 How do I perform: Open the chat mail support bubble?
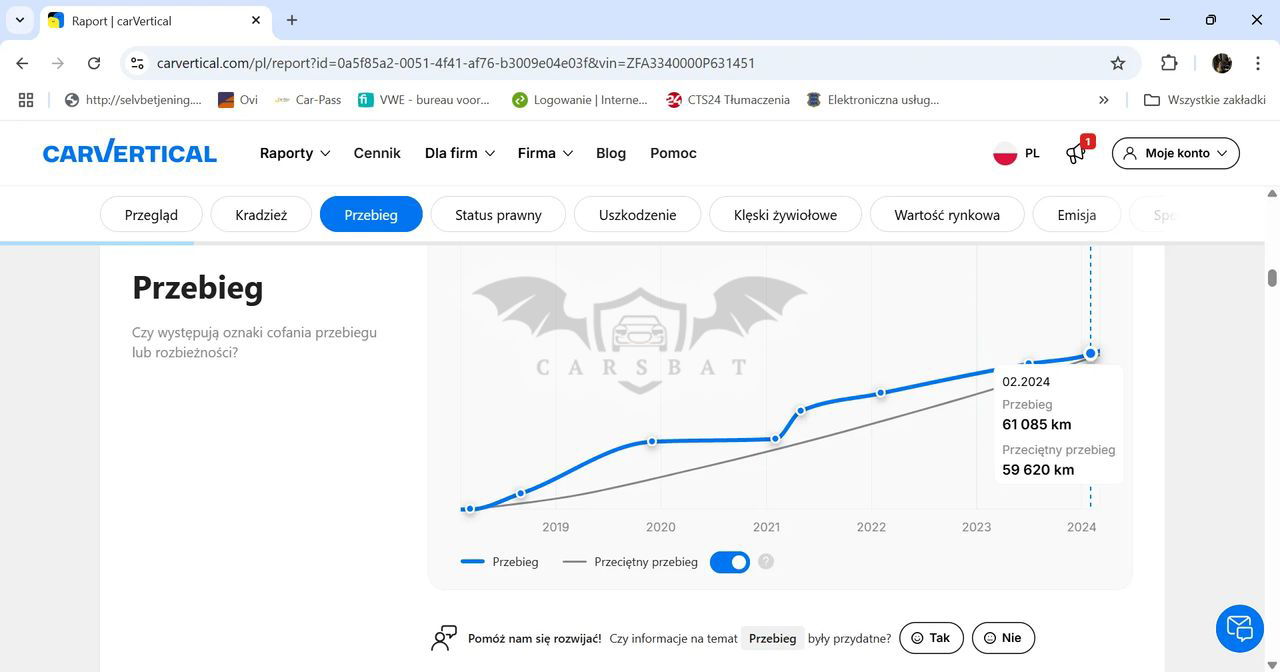pyautogui.click(x=1240, y=628)
